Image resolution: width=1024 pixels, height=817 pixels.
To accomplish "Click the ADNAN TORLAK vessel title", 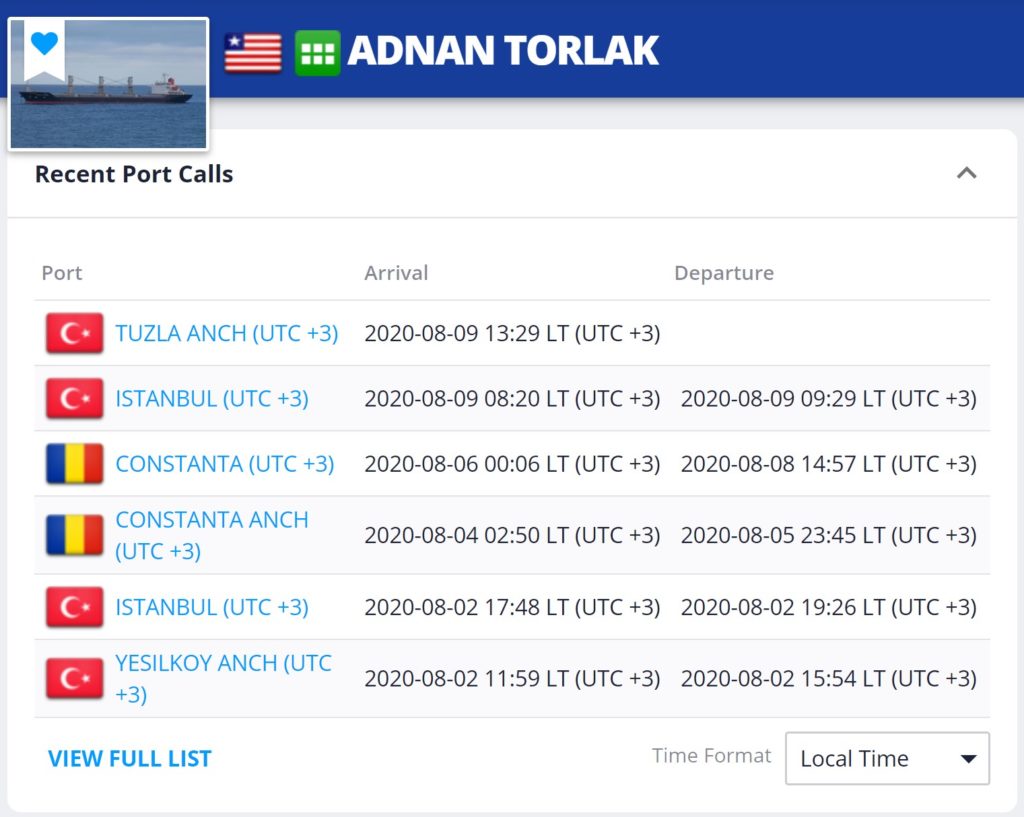I will tap(503, 50).
